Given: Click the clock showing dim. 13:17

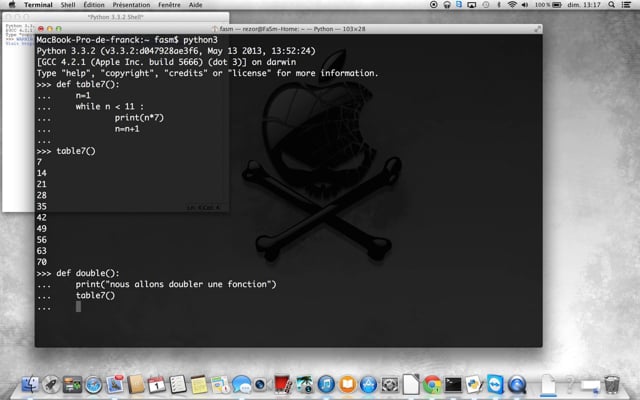Looking at the screenshot, I should [x=584, y=5].
